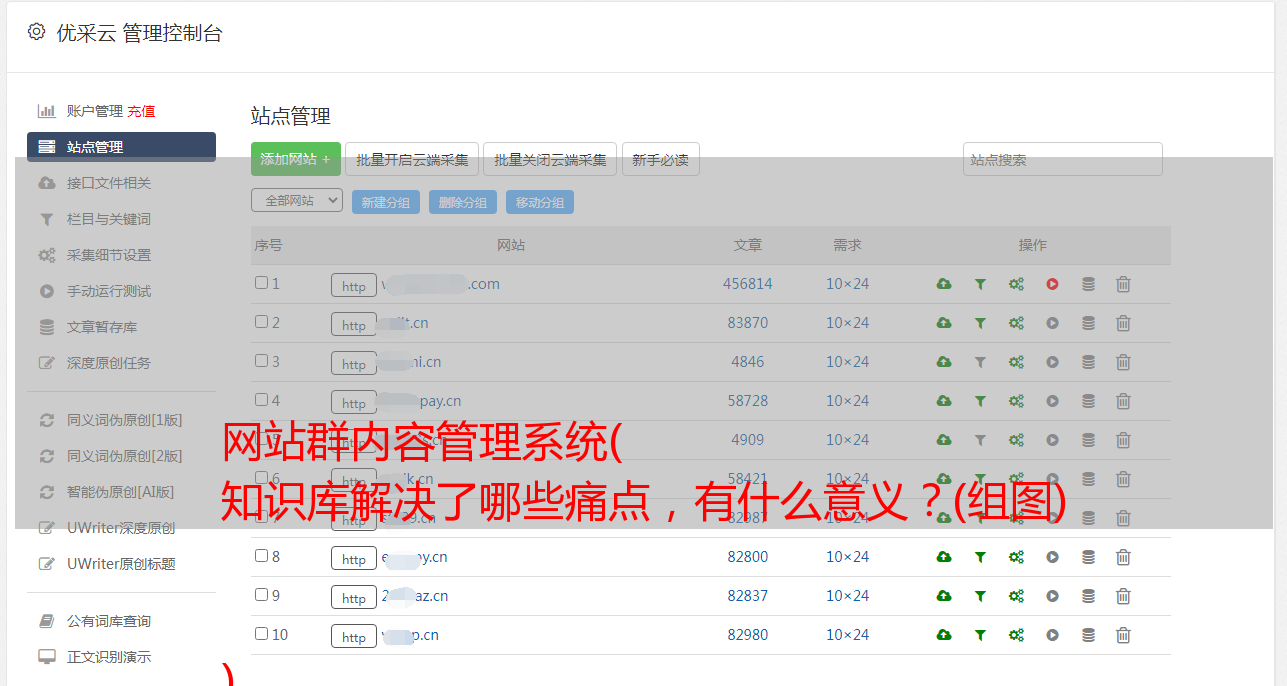Viewport: 1287px width, 686px height.
Task: Open collection settings gears for row 1
Action: (1016, 284)
